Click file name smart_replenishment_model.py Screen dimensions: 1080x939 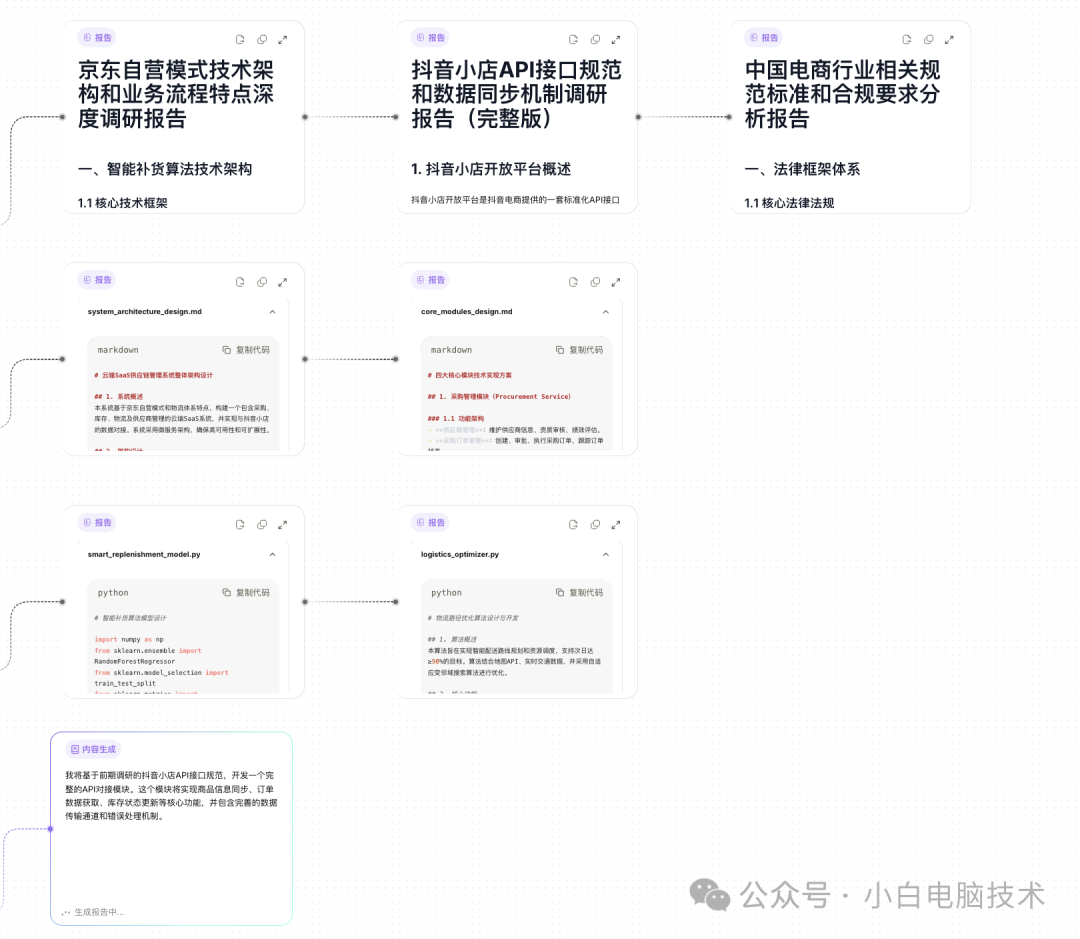(144, 555)
